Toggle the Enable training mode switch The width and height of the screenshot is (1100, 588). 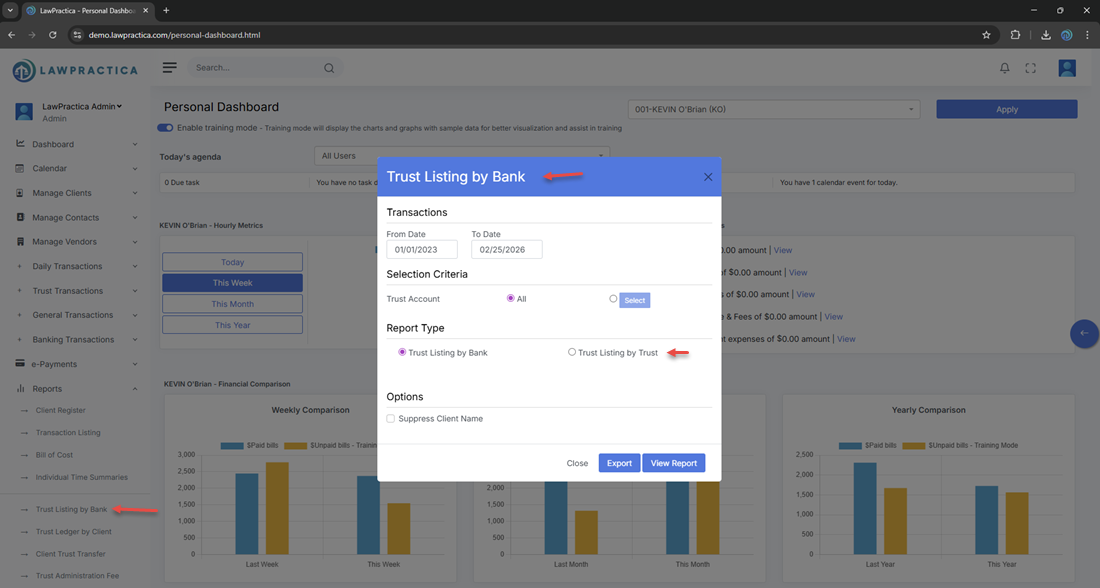click(165, 128)
